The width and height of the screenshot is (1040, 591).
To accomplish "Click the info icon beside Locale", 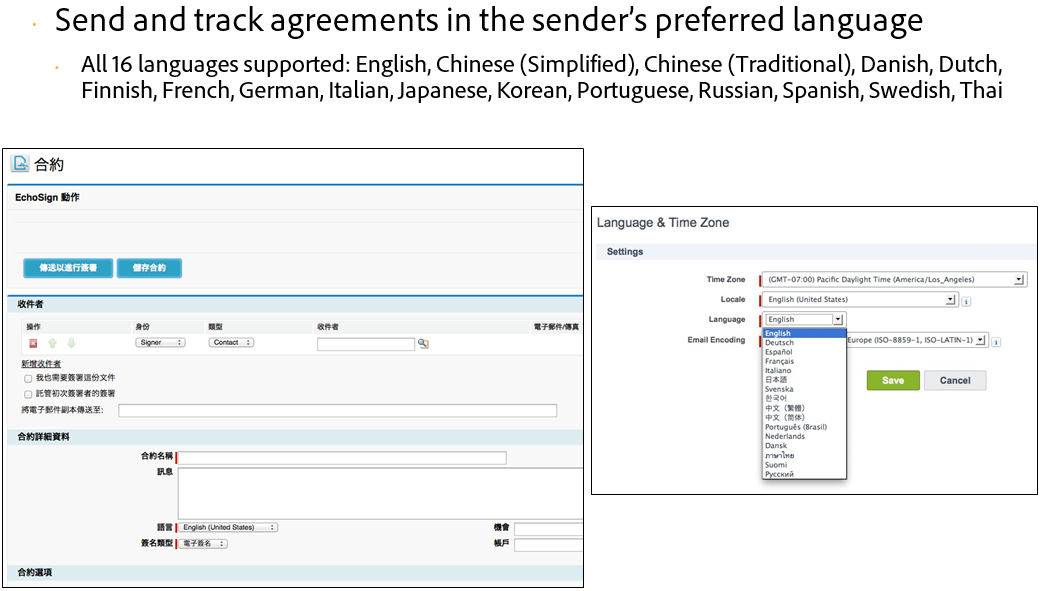I will pos(966,301).
